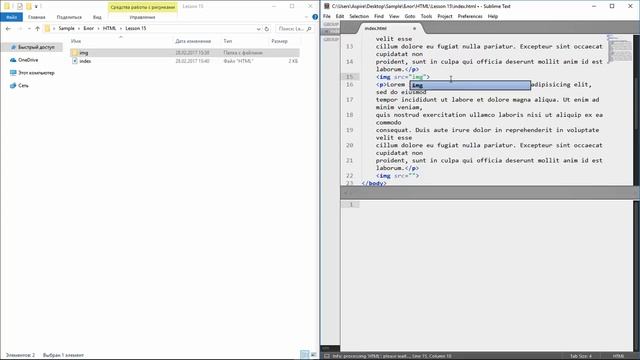
Task: Sort by the Тип column header
Action: click(x=228, y=41)
